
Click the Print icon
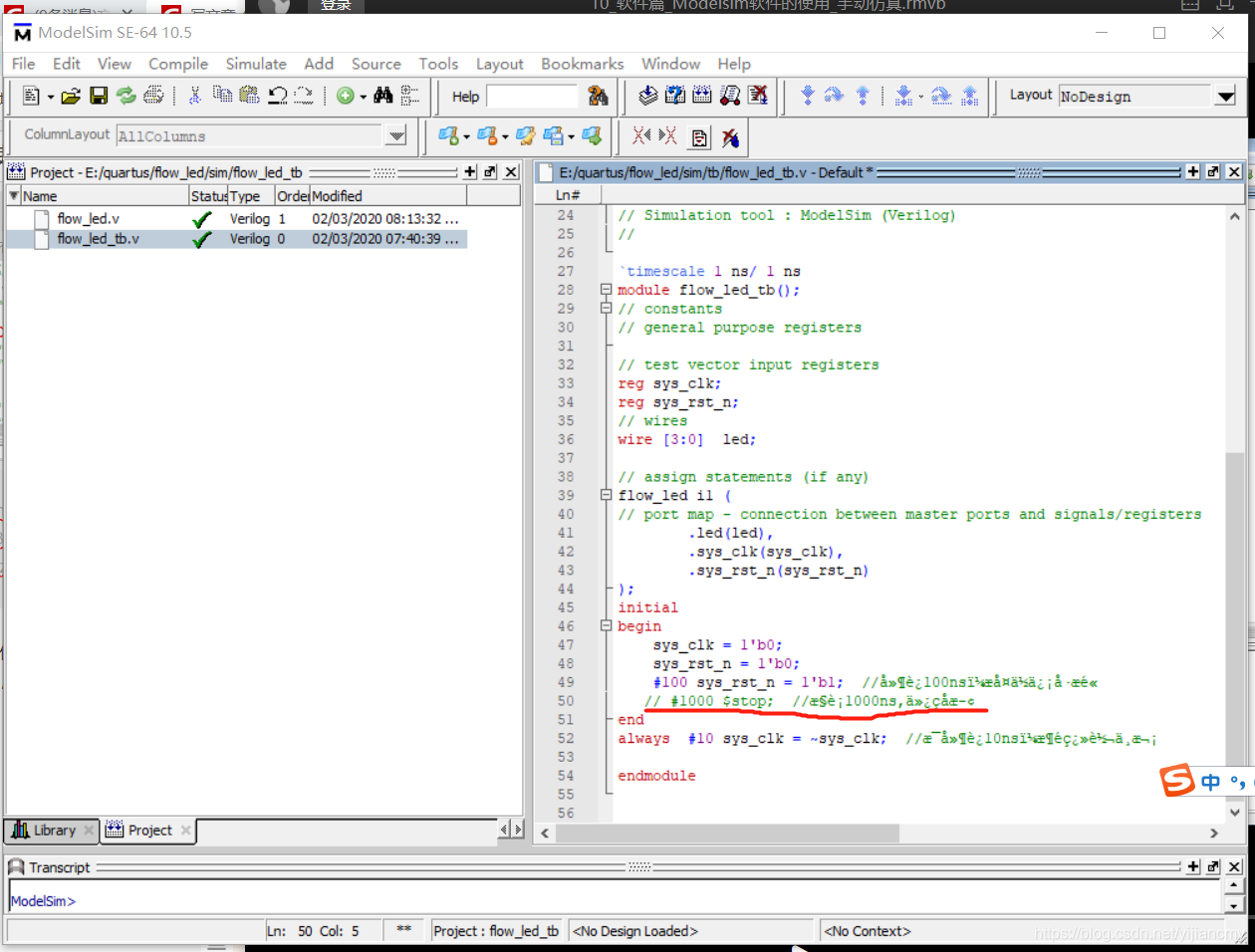(153, 96)
